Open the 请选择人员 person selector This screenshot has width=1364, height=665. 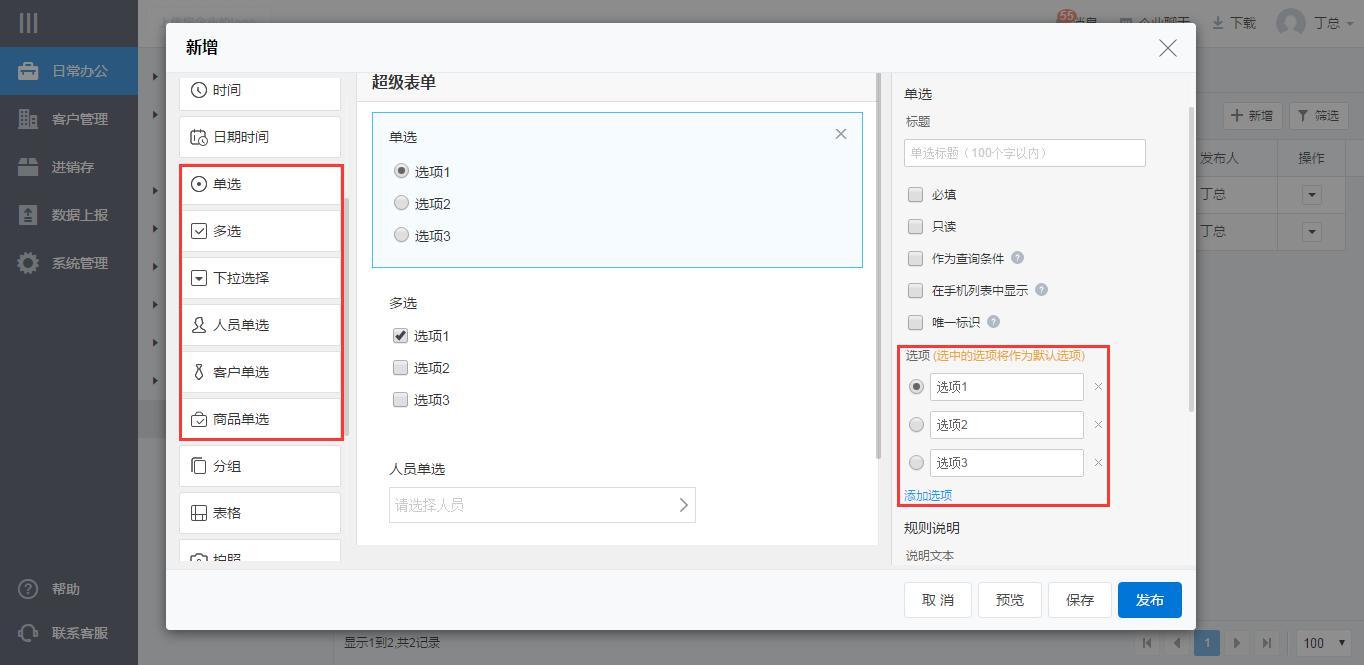pyautogui.click(x=542, y=505)
